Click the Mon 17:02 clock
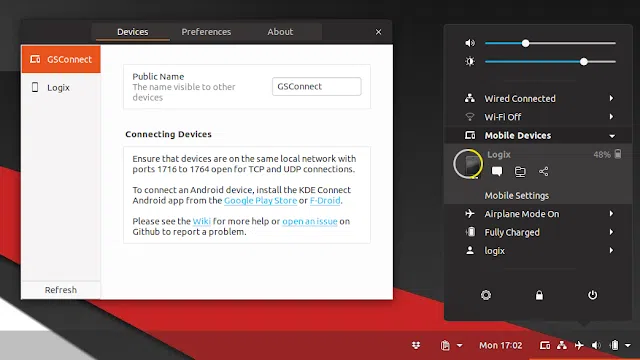Viewport: 640px width, 360px height. 500,345
